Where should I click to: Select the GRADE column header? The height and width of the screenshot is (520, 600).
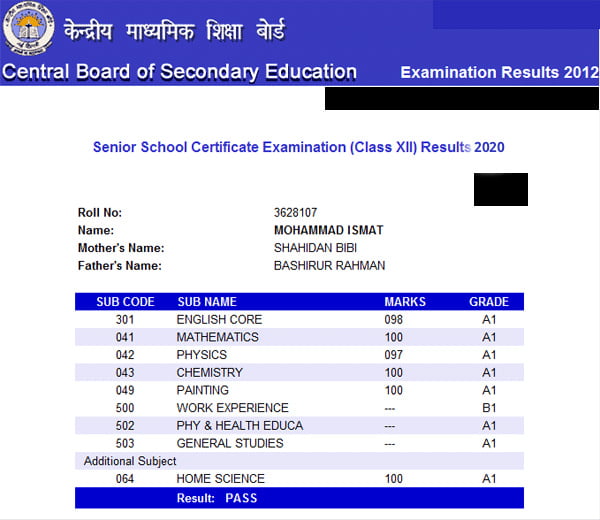489,302
